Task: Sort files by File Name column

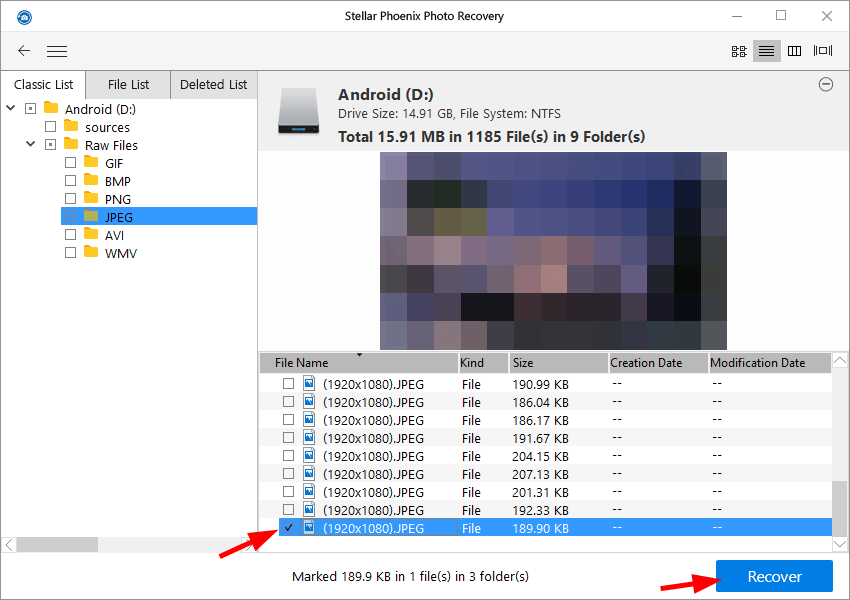Action: 358,363
